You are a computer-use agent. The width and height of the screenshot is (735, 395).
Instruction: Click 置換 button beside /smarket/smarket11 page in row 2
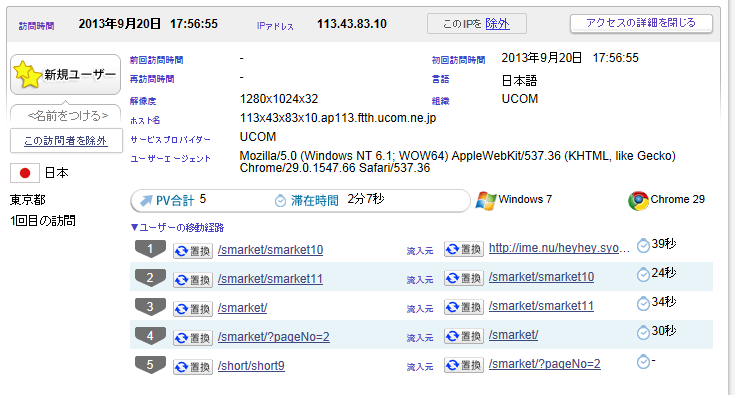pos(193,280)
